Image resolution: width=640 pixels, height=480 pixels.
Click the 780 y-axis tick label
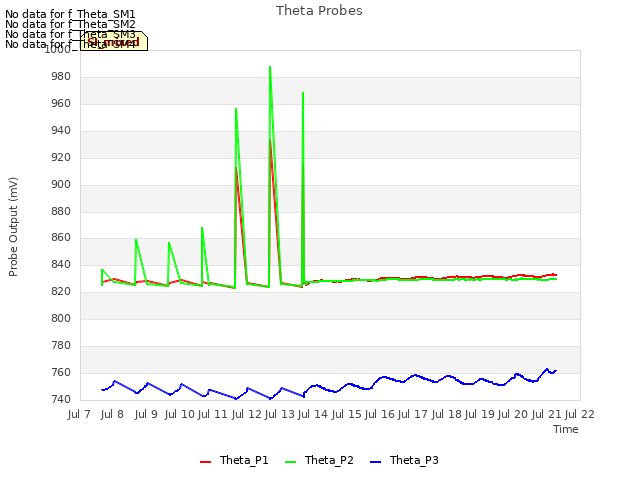(x=61, y=345)
